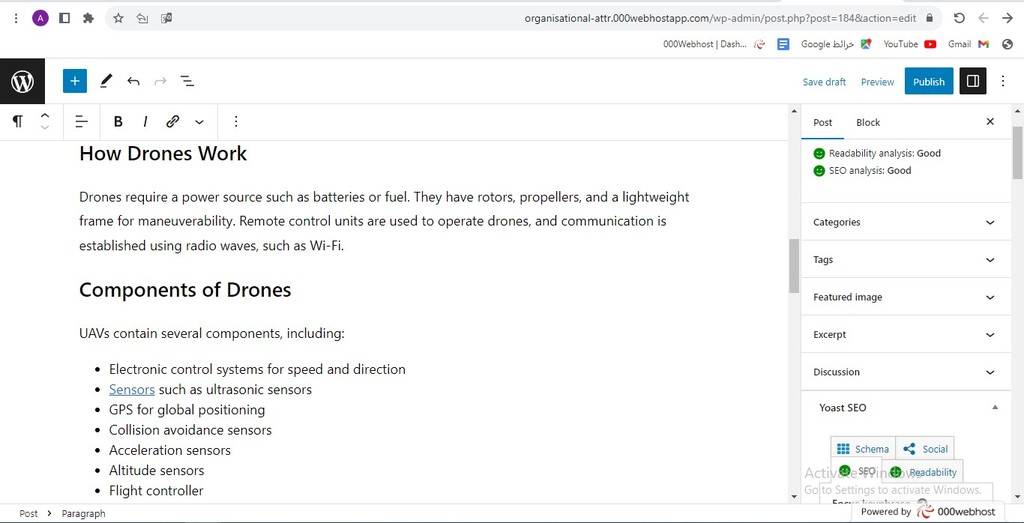Insert a link with the link icon

172,121
